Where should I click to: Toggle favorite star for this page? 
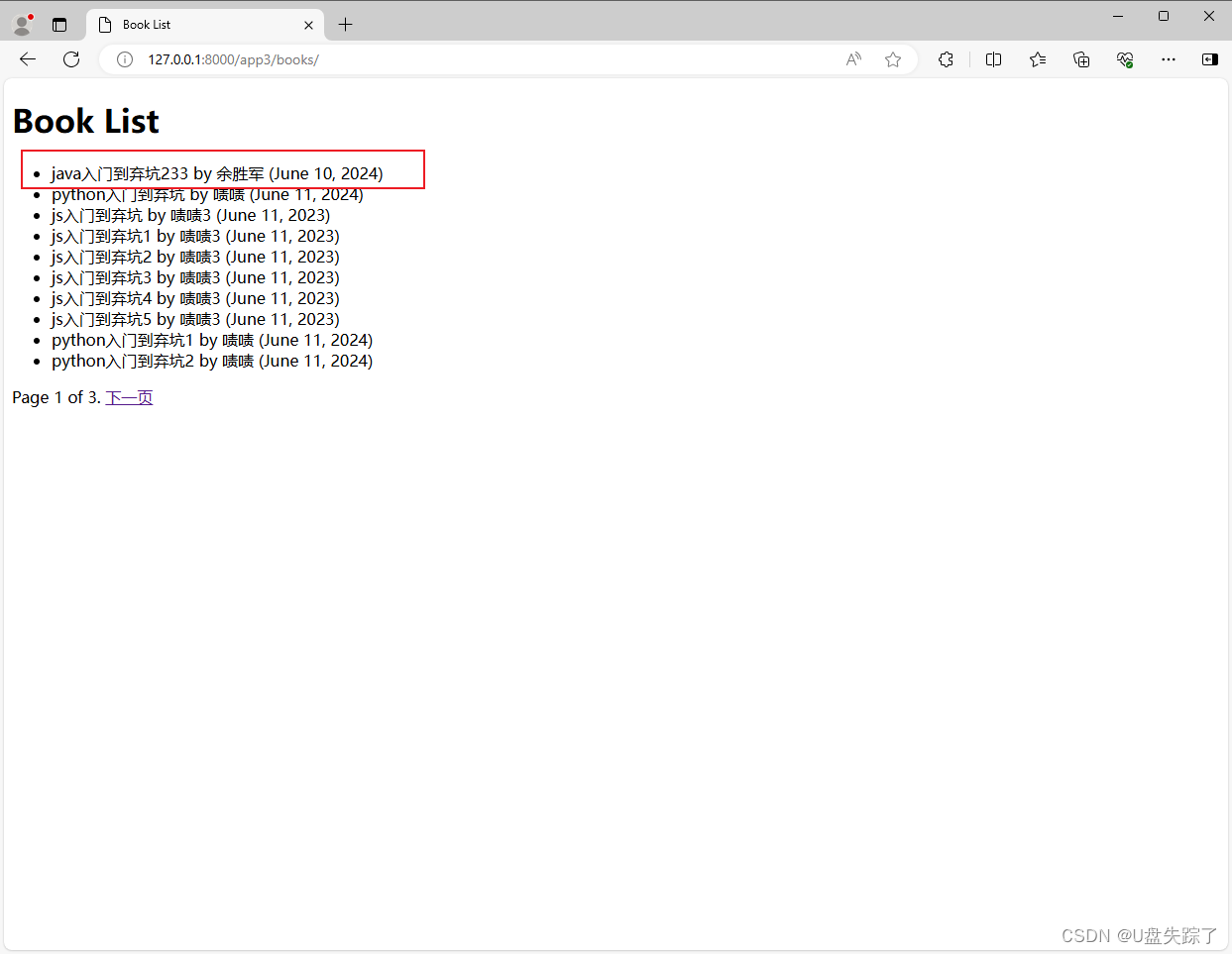[x=893, y=59]
